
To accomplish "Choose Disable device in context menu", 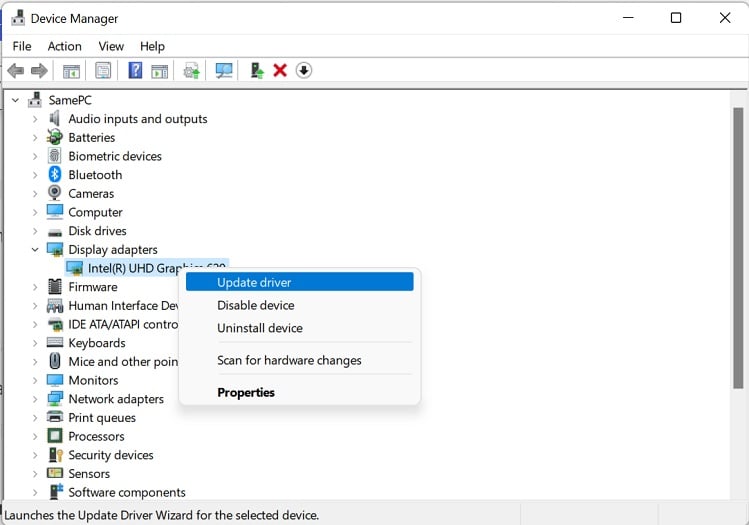I will pyautogui.click(x=300, y=305).
